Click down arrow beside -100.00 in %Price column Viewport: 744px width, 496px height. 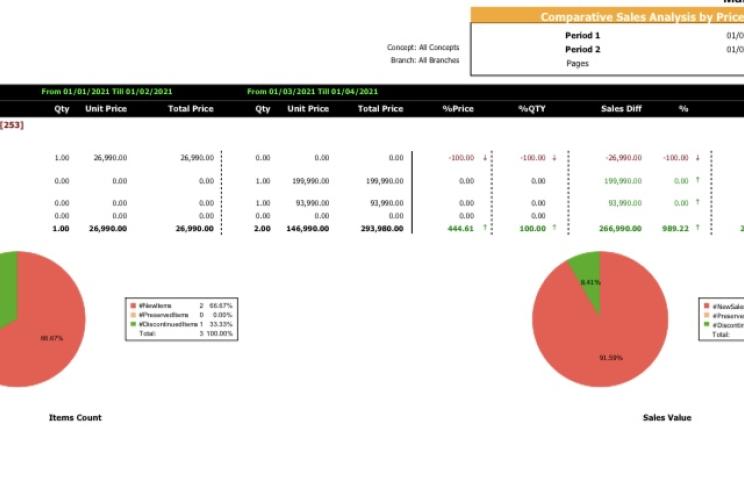pos(485,158)
